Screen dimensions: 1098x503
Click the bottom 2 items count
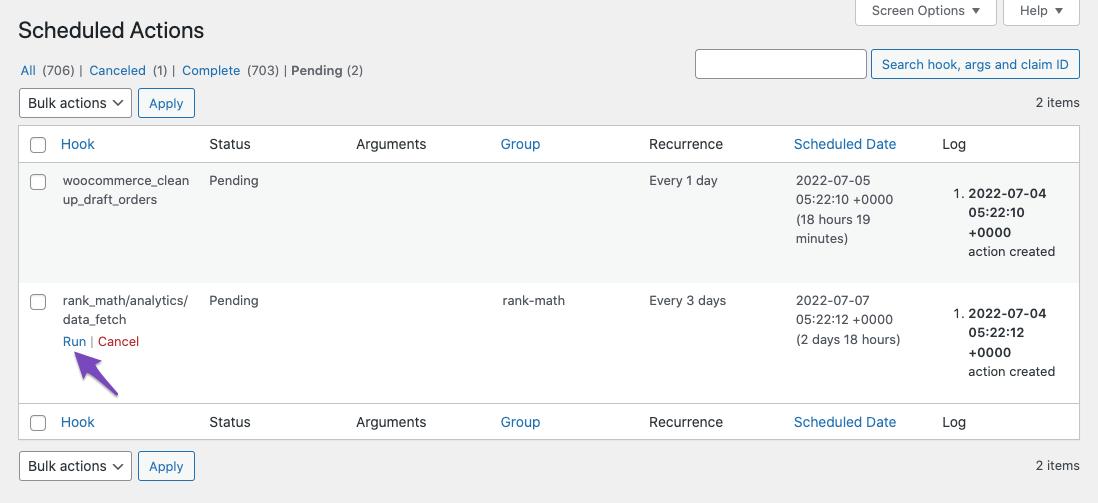[x=1057, y=466]
